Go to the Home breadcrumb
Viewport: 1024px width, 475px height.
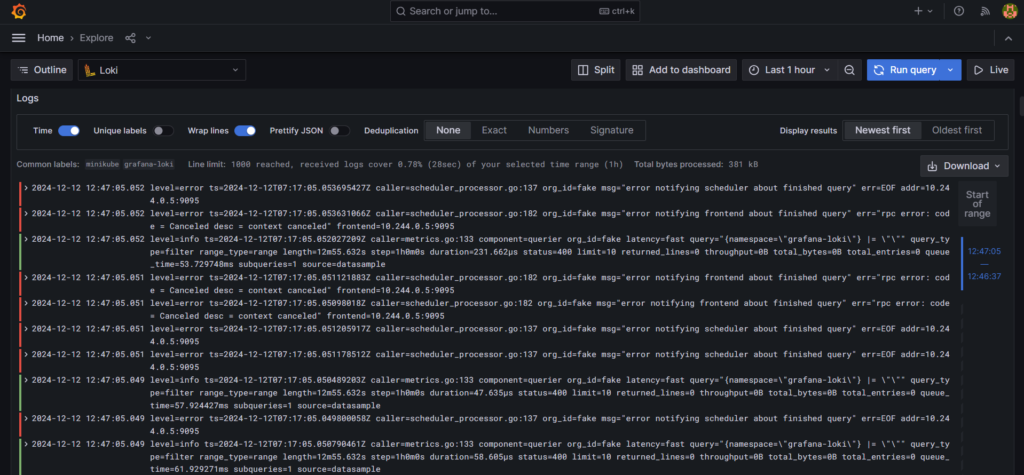50,38
